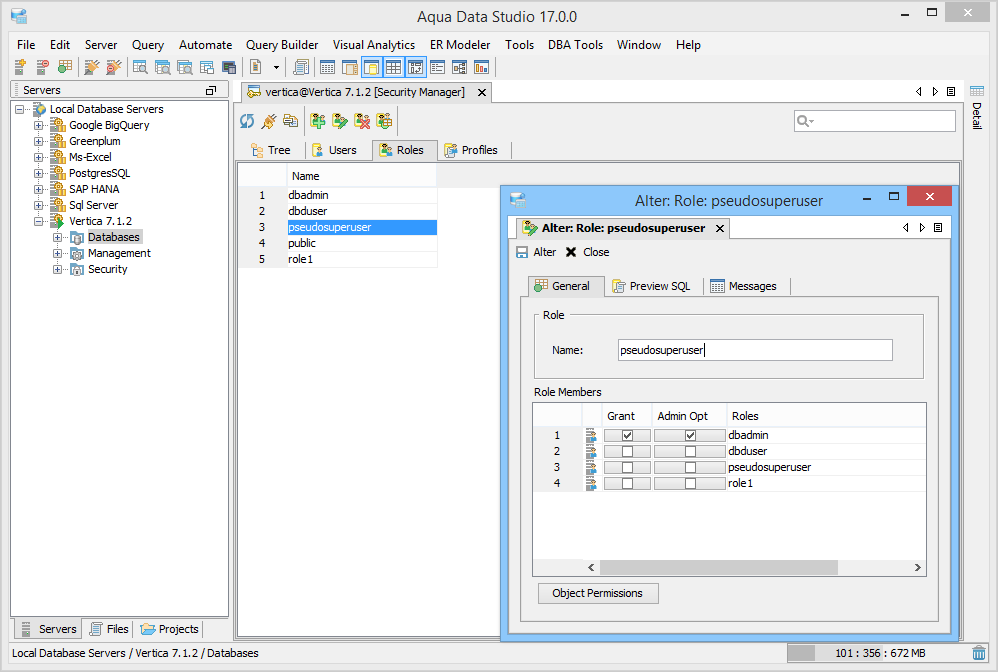Open the vertical Detail side panel tab

click(x=977, y=107)
